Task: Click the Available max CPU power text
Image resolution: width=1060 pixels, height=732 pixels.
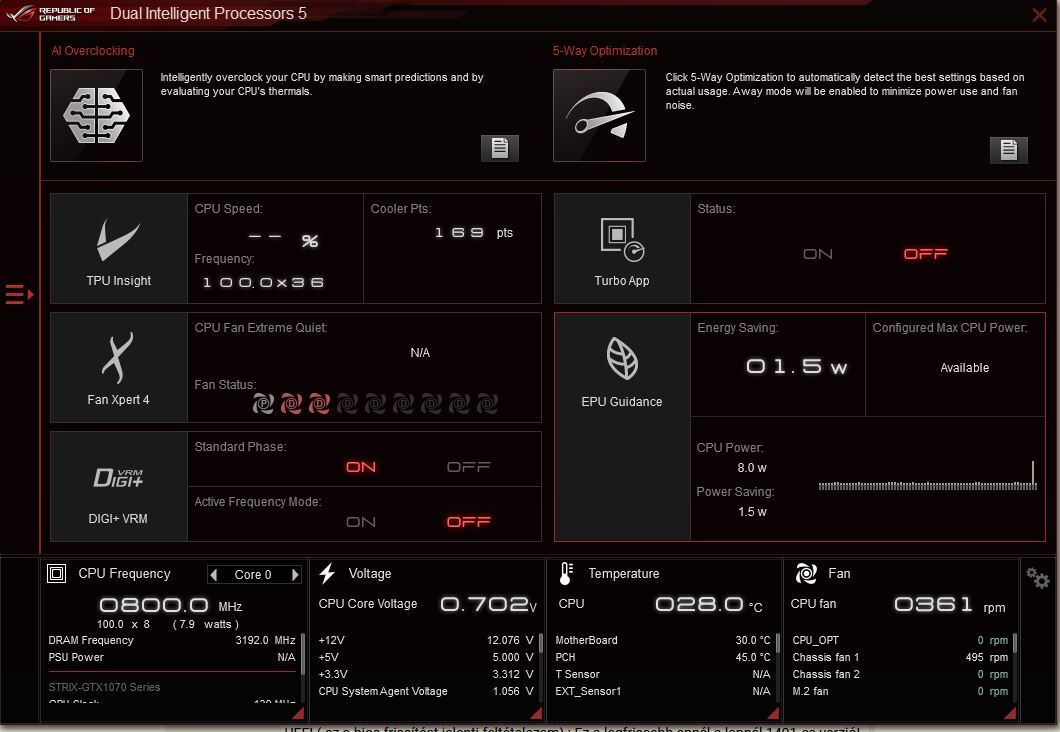Action: (965, 368)
